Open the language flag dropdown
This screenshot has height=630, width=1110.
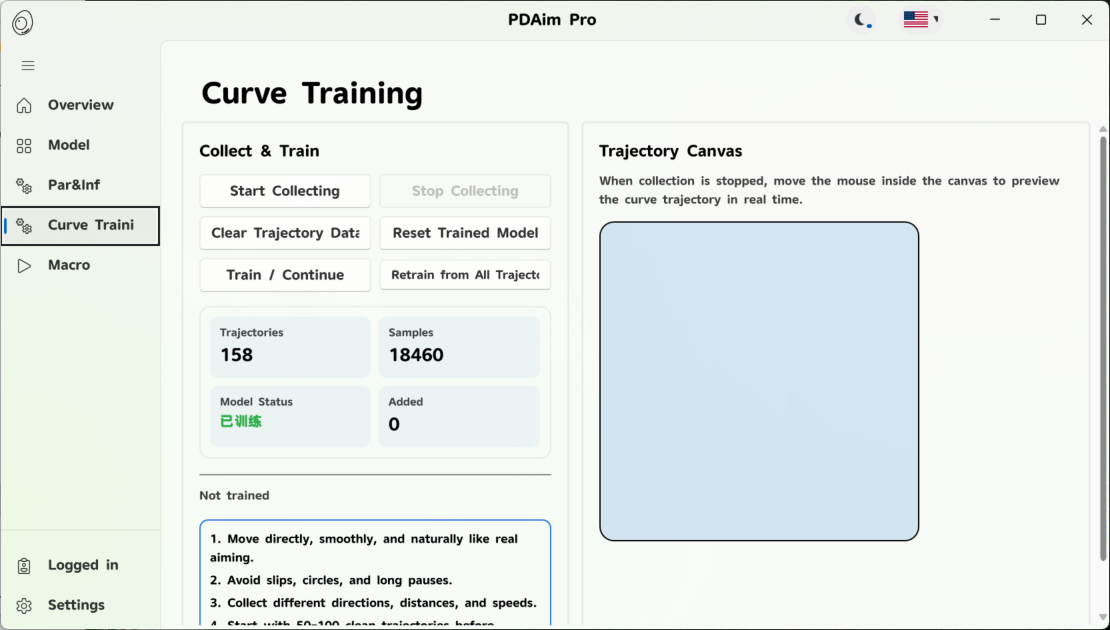coord(921,20)
